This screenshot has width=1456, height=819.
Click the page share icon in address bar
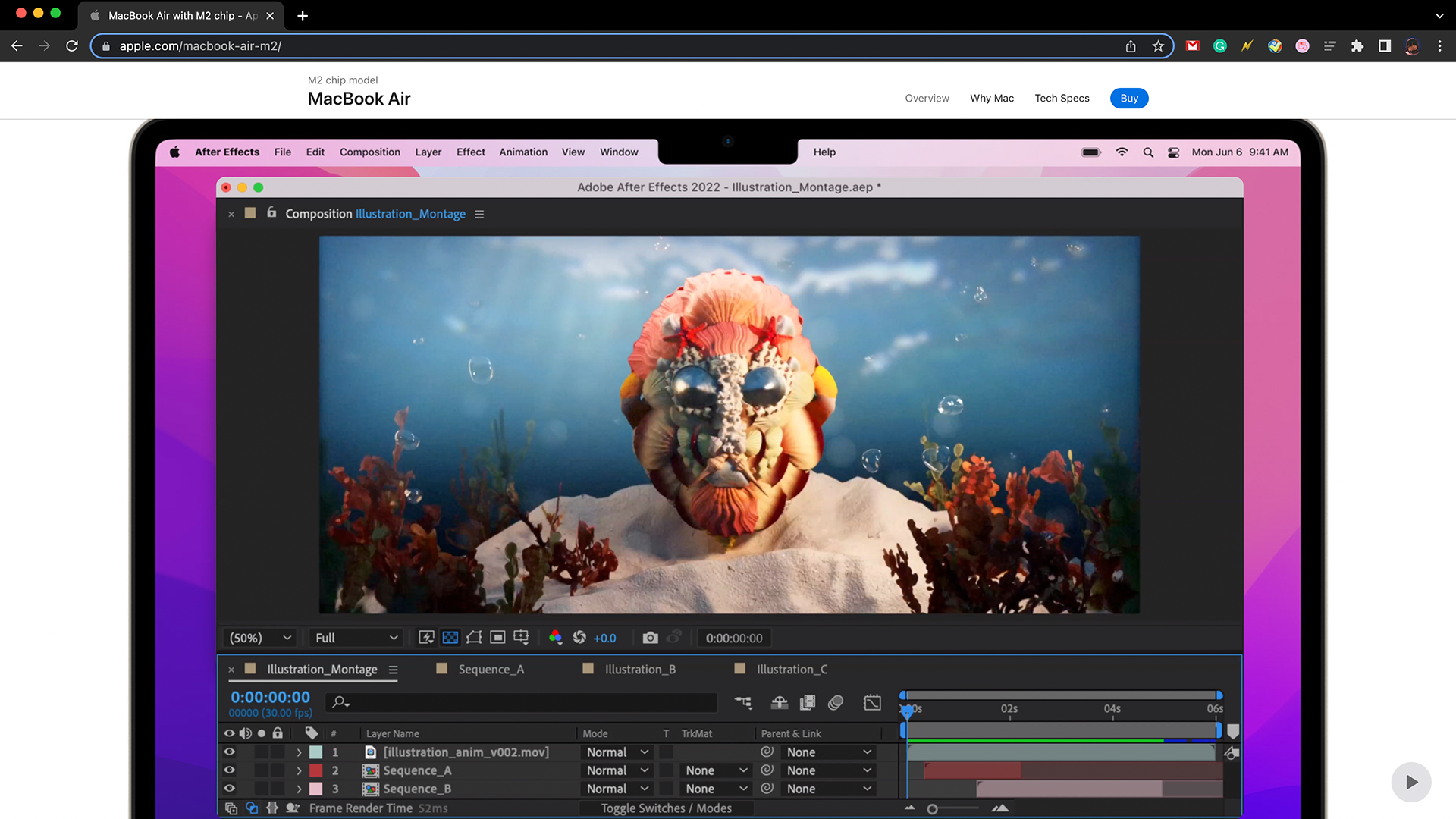point(1131,46)
